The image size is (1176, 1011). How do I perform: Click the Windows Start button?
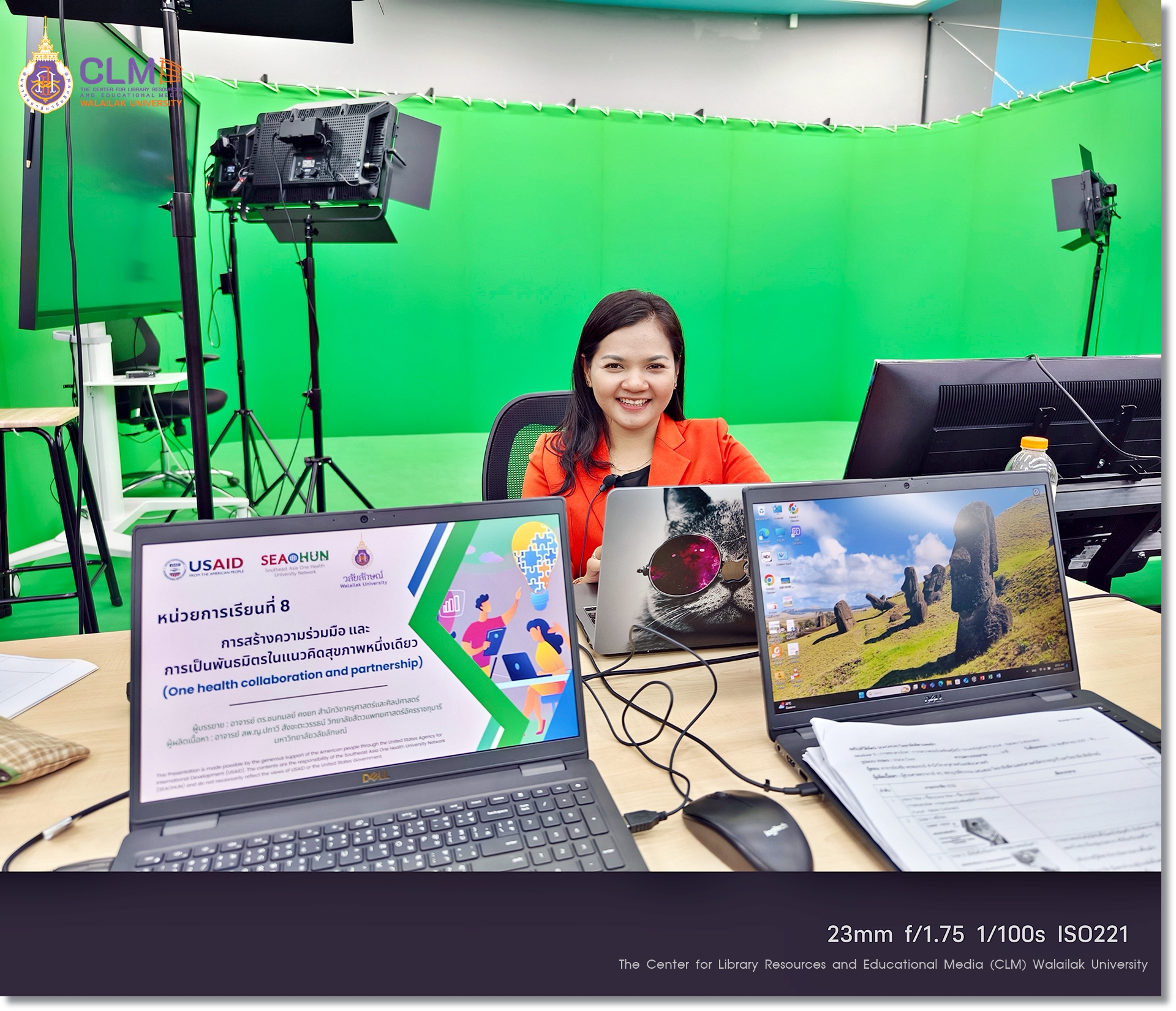click(861, 694)
